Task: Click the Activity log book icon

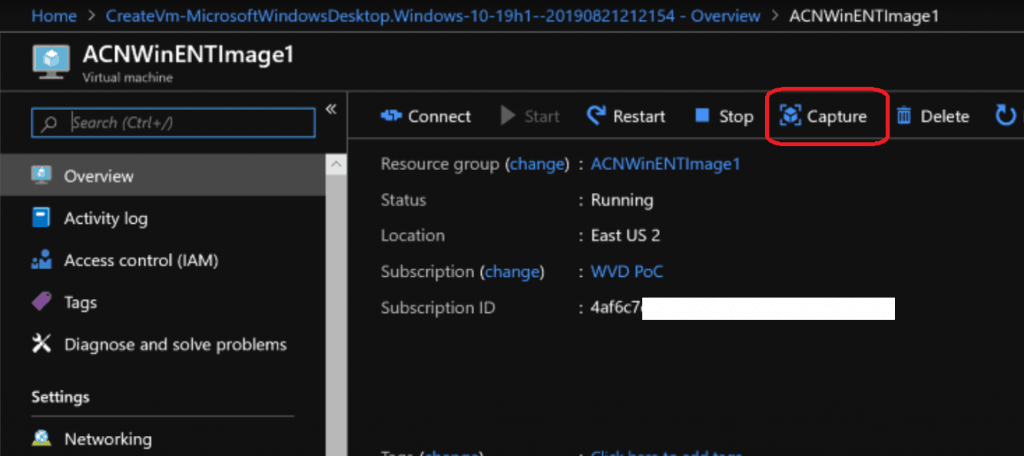Action: click(41, 218)
